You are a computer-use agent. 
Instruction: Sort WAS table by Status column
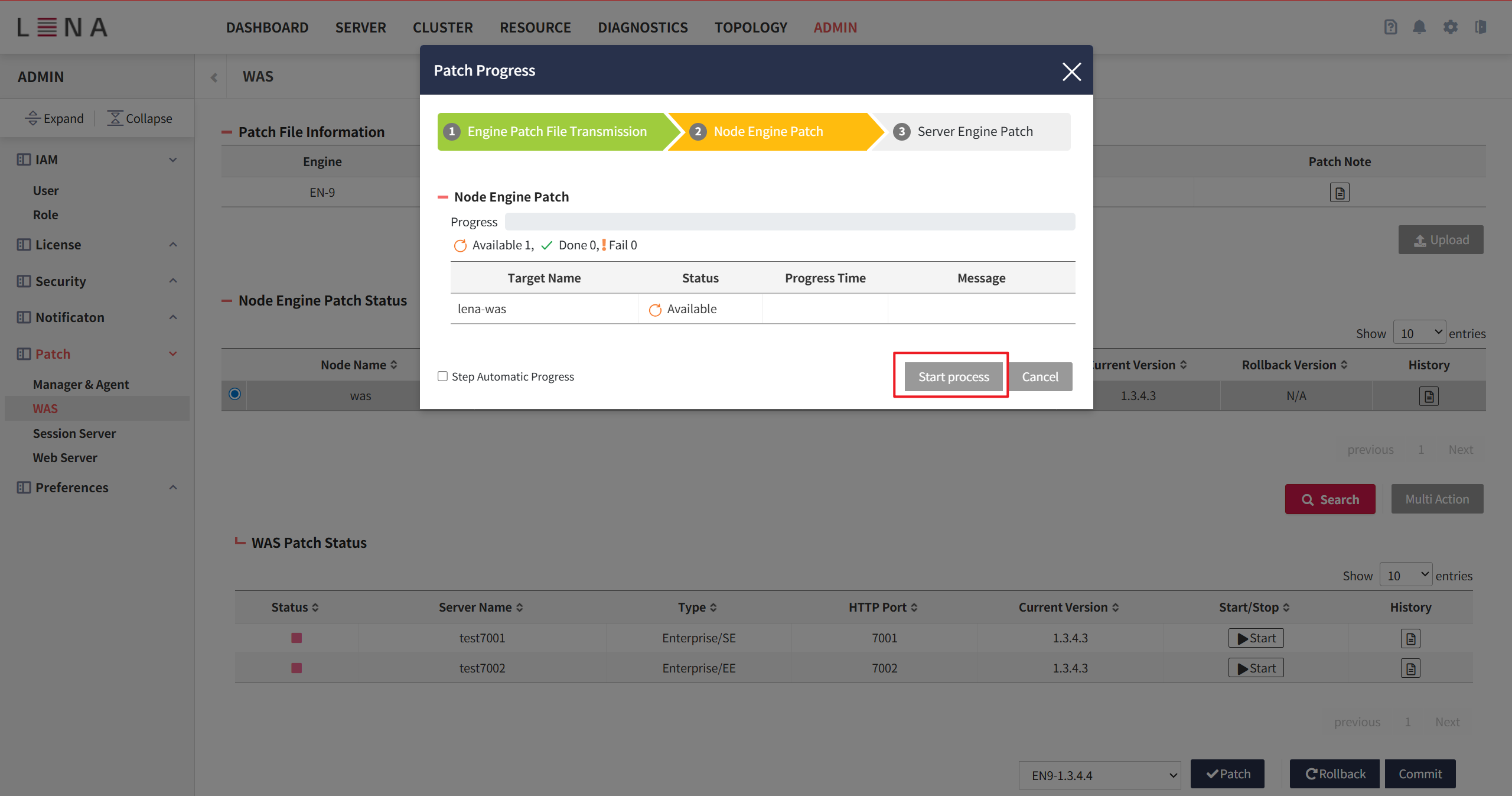coord(315,607)
